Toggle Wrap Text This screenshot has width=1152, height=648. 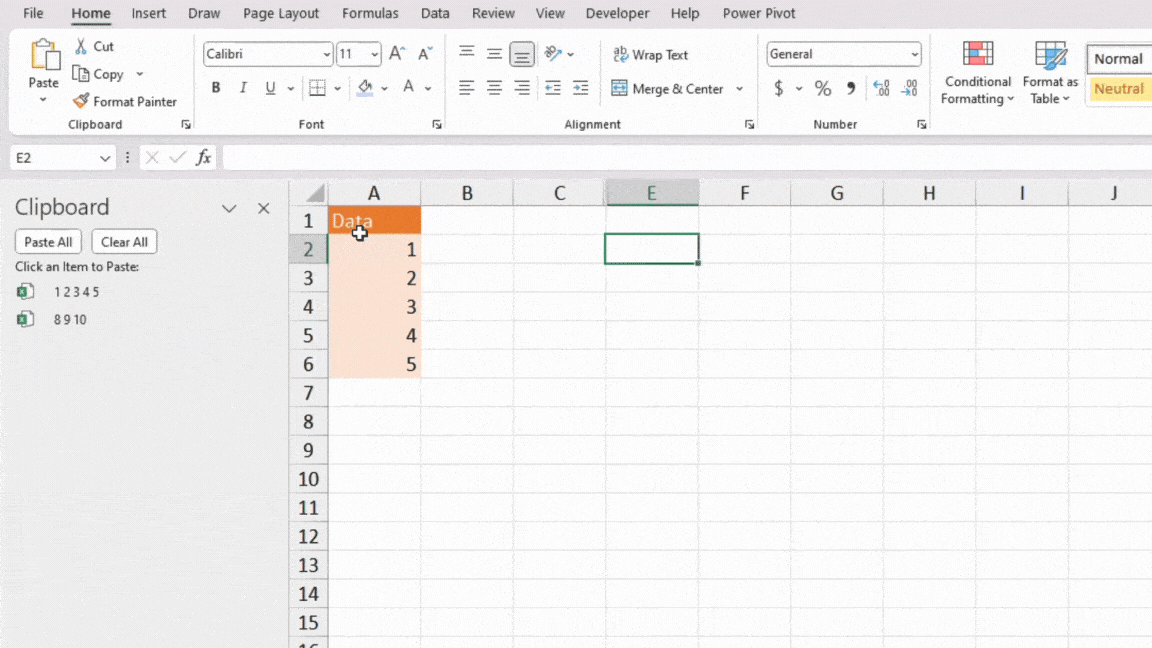point(650,54)
